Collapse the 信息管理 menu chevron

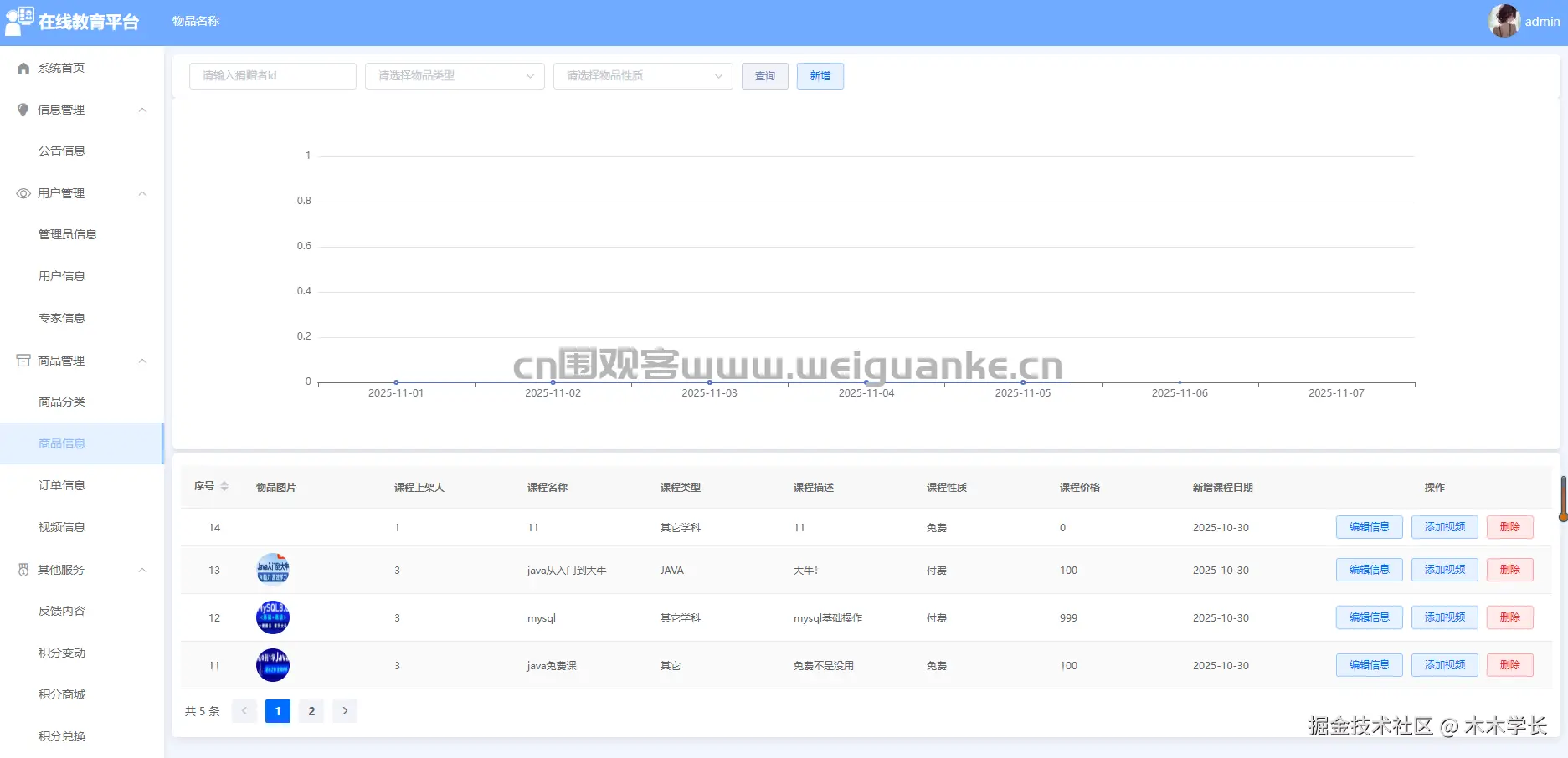point(142,110)
